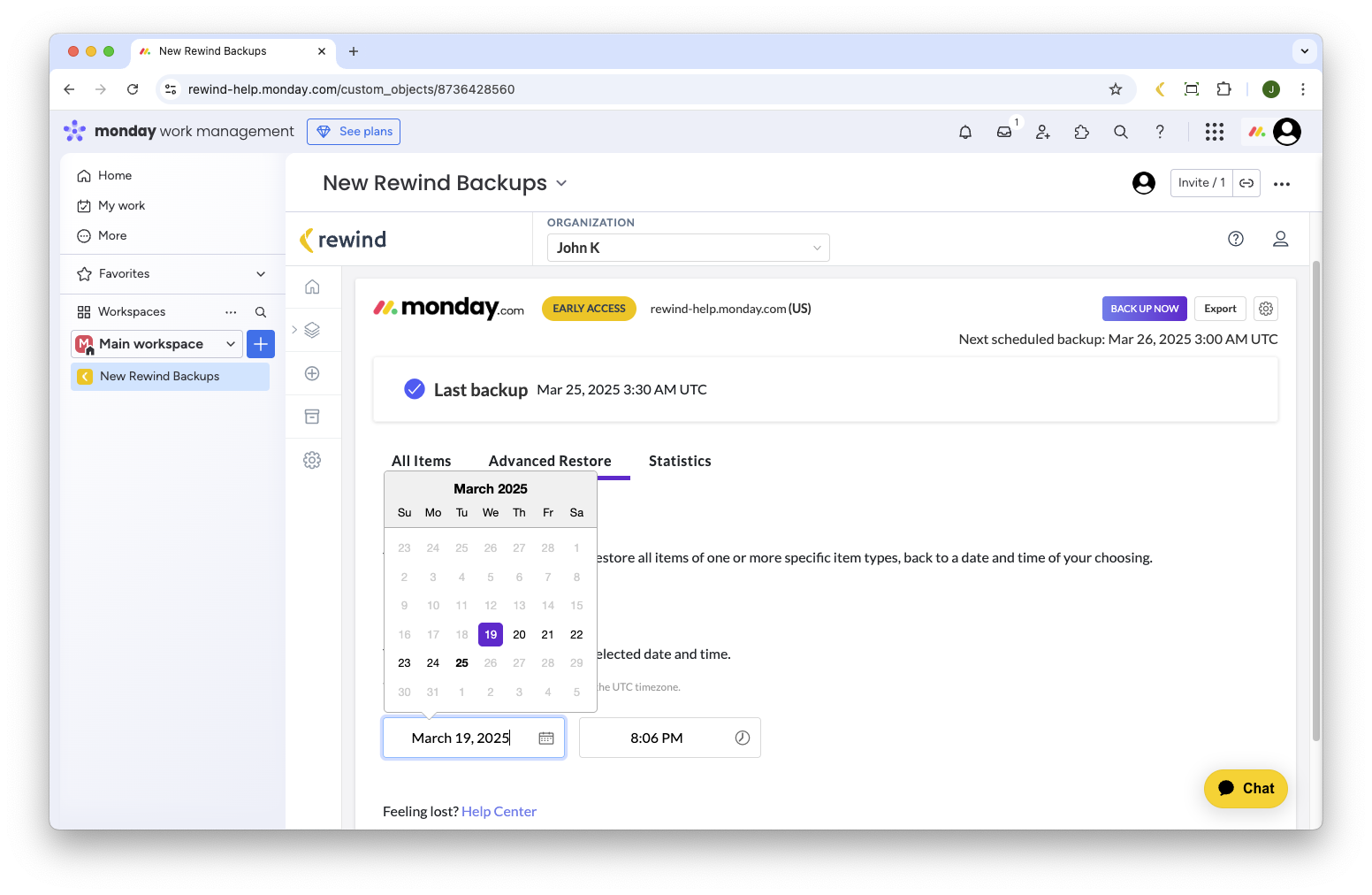Open the Help Center link
The width and height of the screenshot is (1372, 895).
coord(499,812)
